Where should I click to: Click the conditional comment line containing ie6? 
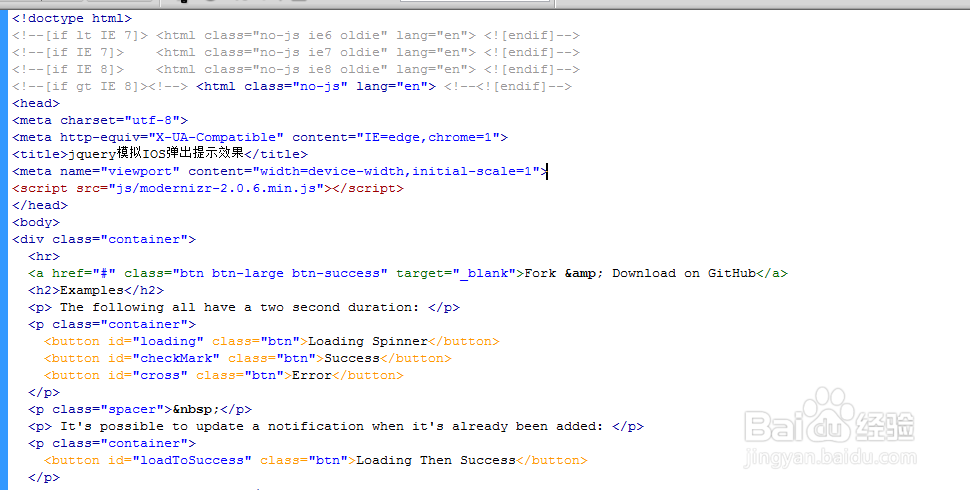tap(296, 35)
